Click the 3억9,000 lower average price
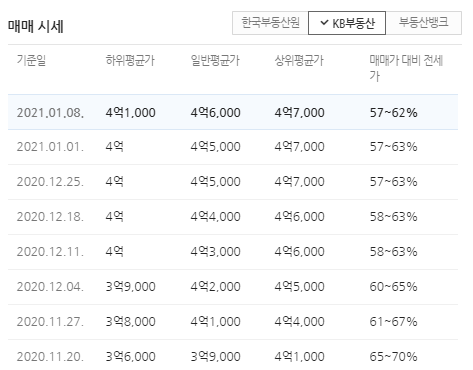473x370 pixels. click(130, 287)
